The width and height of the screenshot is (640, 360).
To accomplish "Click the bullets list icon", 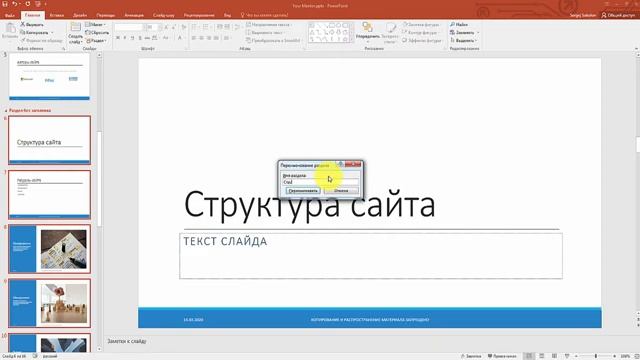I will pos(195,27).
